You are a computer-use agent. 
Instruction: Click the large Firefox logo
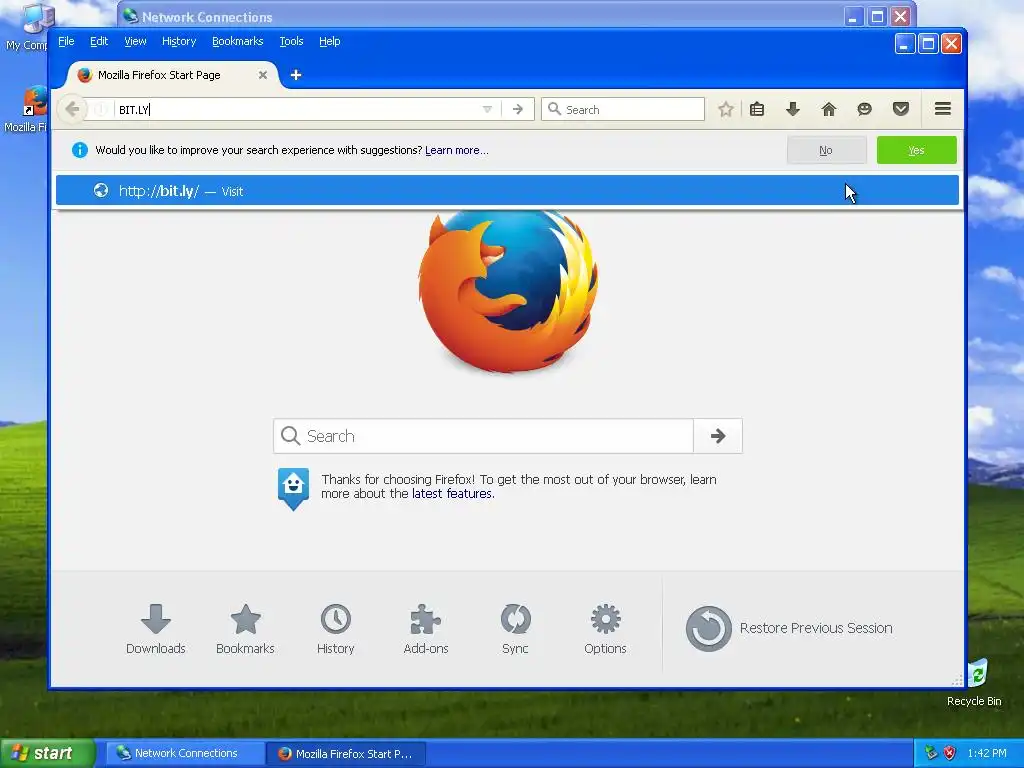pos(508,292)
